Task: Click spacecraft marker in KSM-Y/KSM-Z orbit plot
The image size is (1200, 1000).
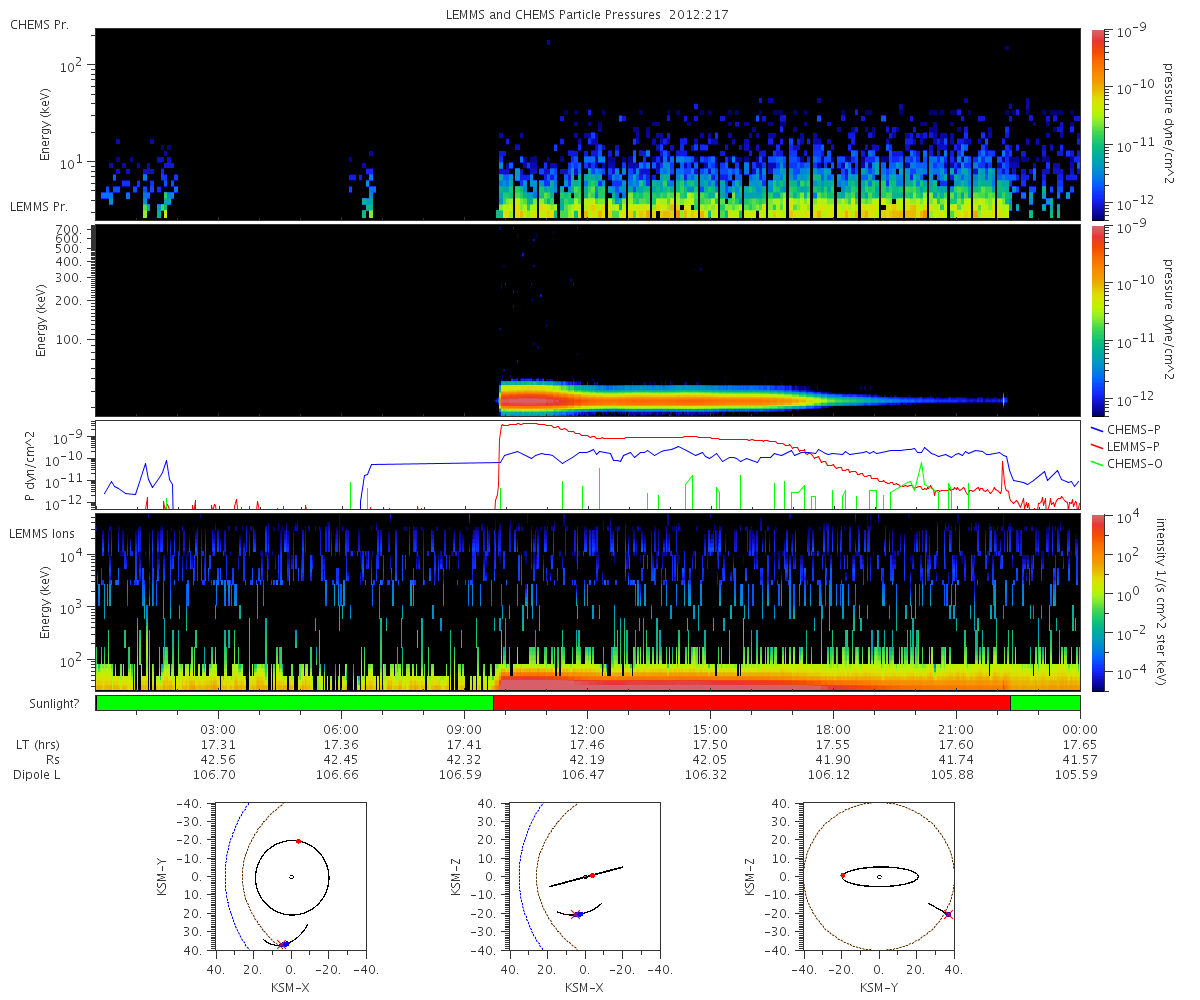Action: [x=948, y=914]
